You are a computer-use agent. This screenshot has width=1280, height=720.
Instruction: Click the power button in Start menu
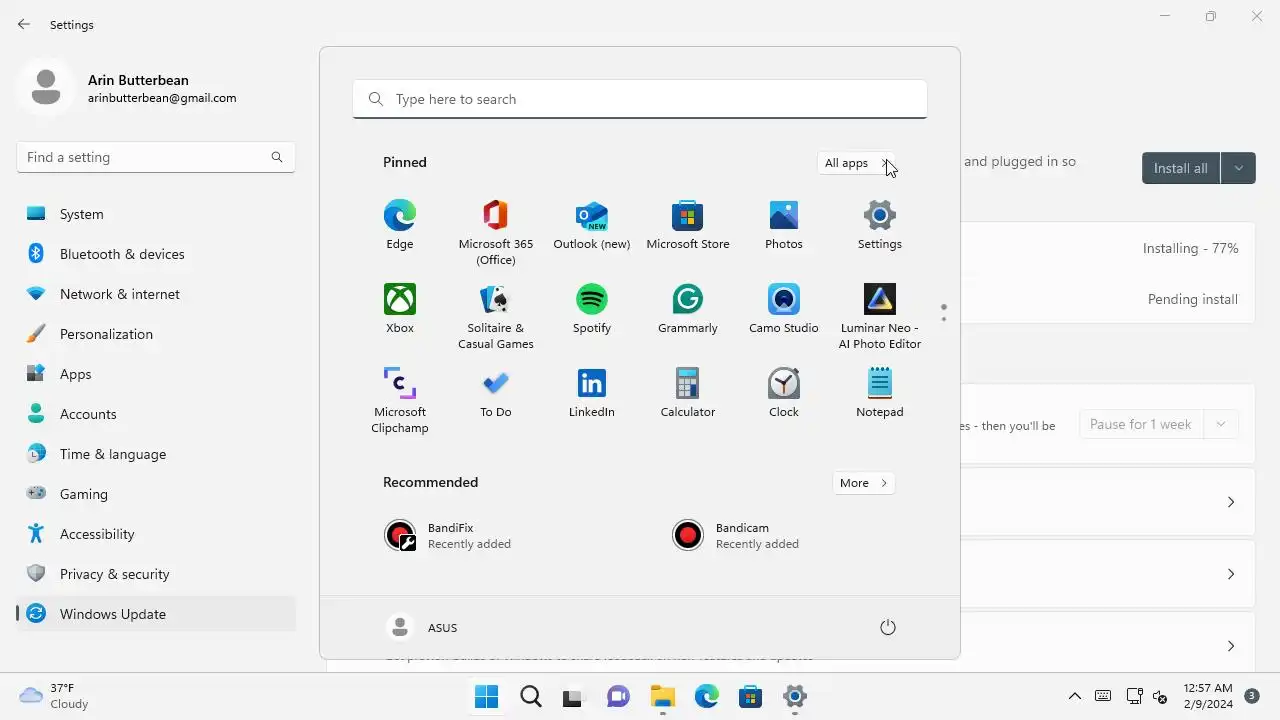888,628
